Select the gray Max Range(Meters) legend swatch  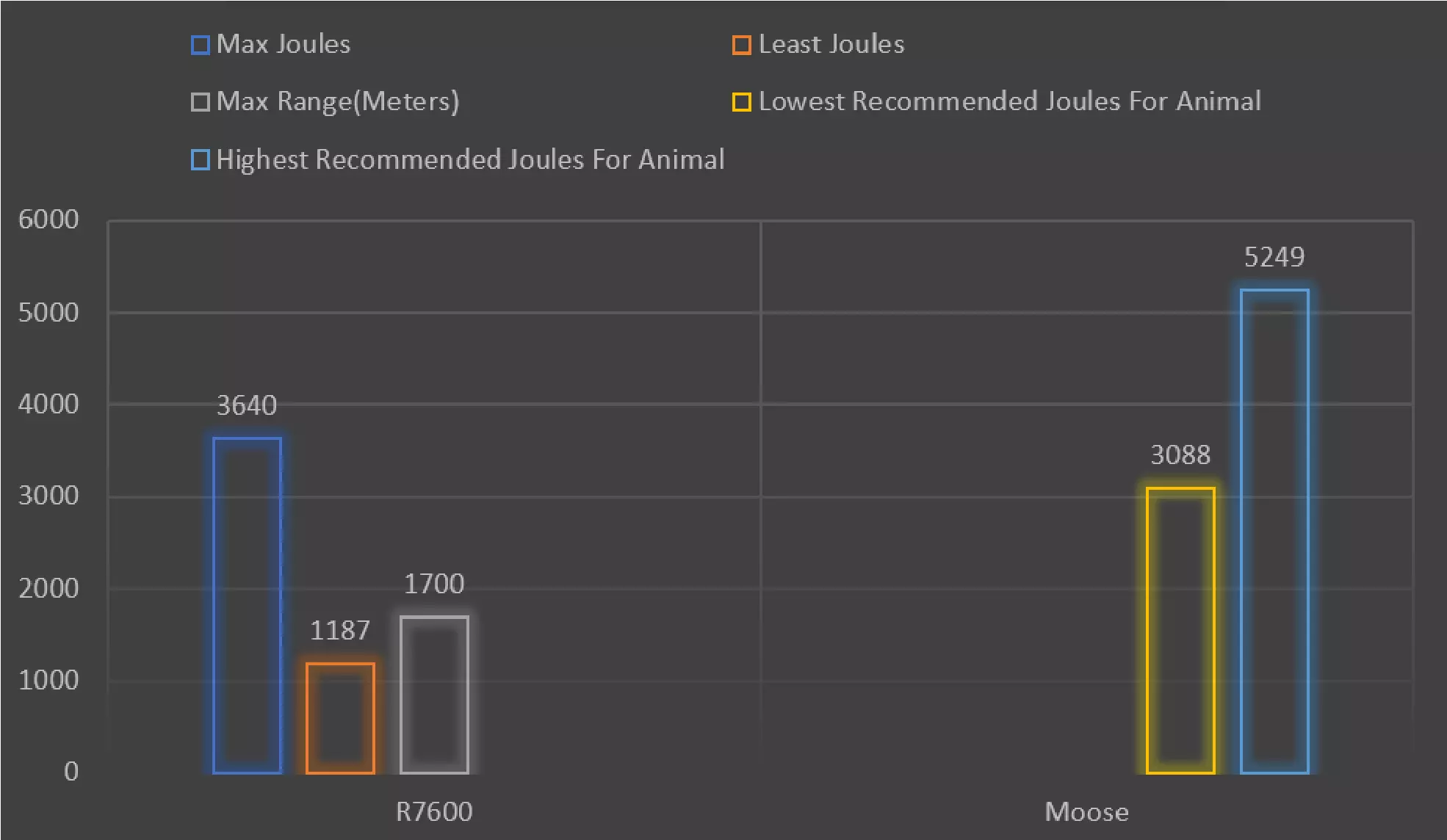point(201,102)
